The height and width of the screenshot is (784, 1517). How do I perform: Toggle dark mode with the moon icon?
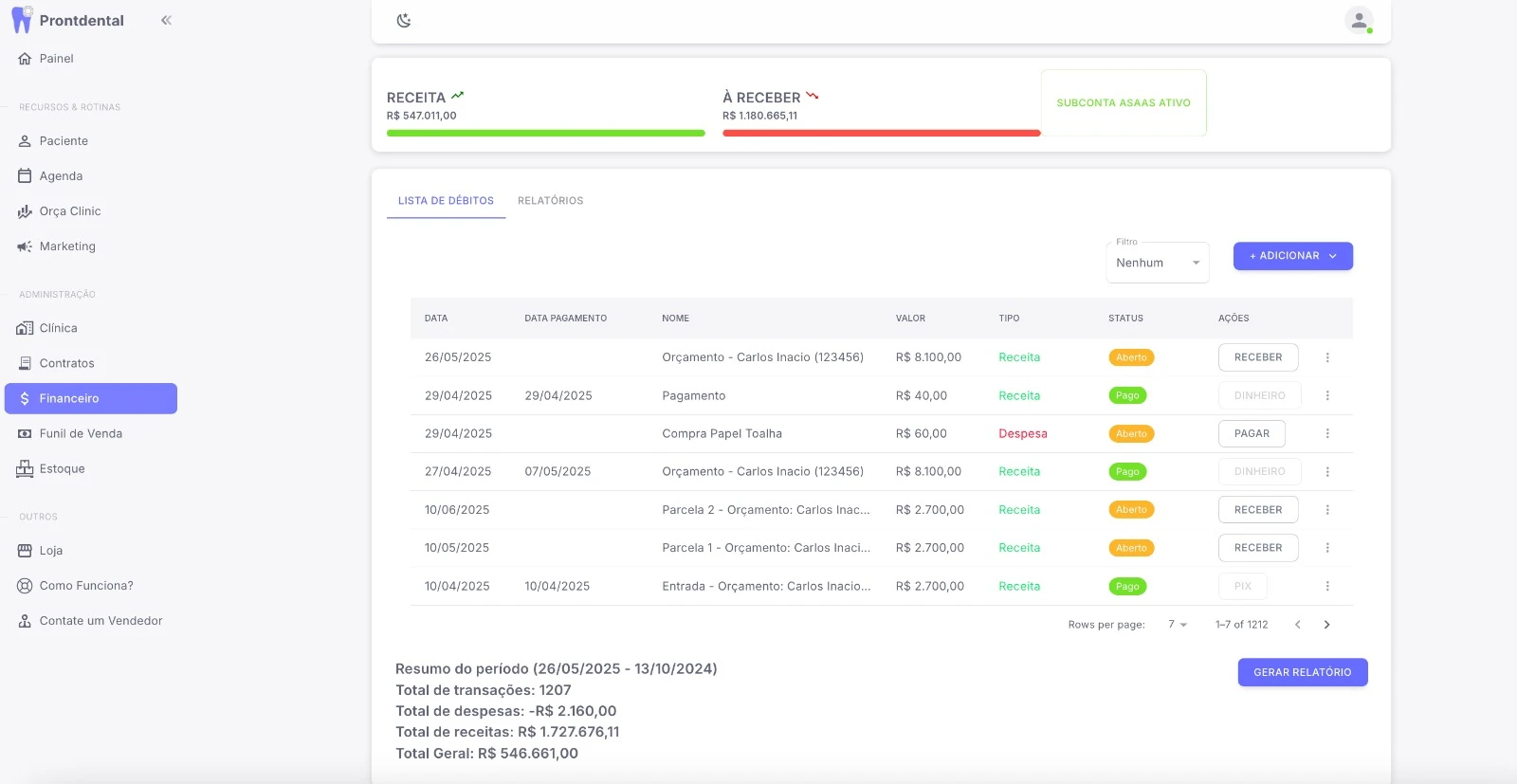click(x=404, y=21)
